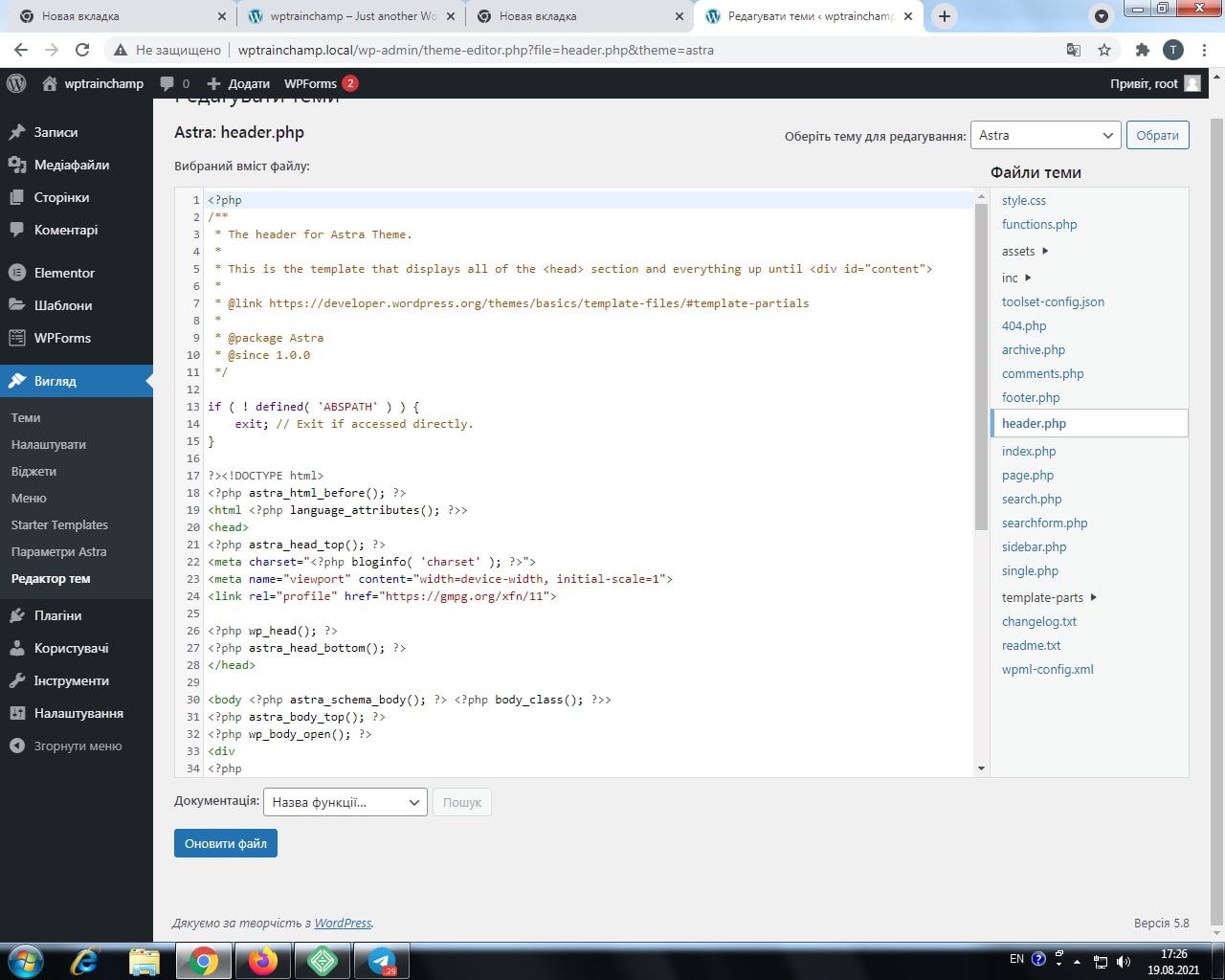1225x980 pixels.
Task: Open wpml-config.xml in theme files
Action: pyautogui.click(x=1047, y=669)
